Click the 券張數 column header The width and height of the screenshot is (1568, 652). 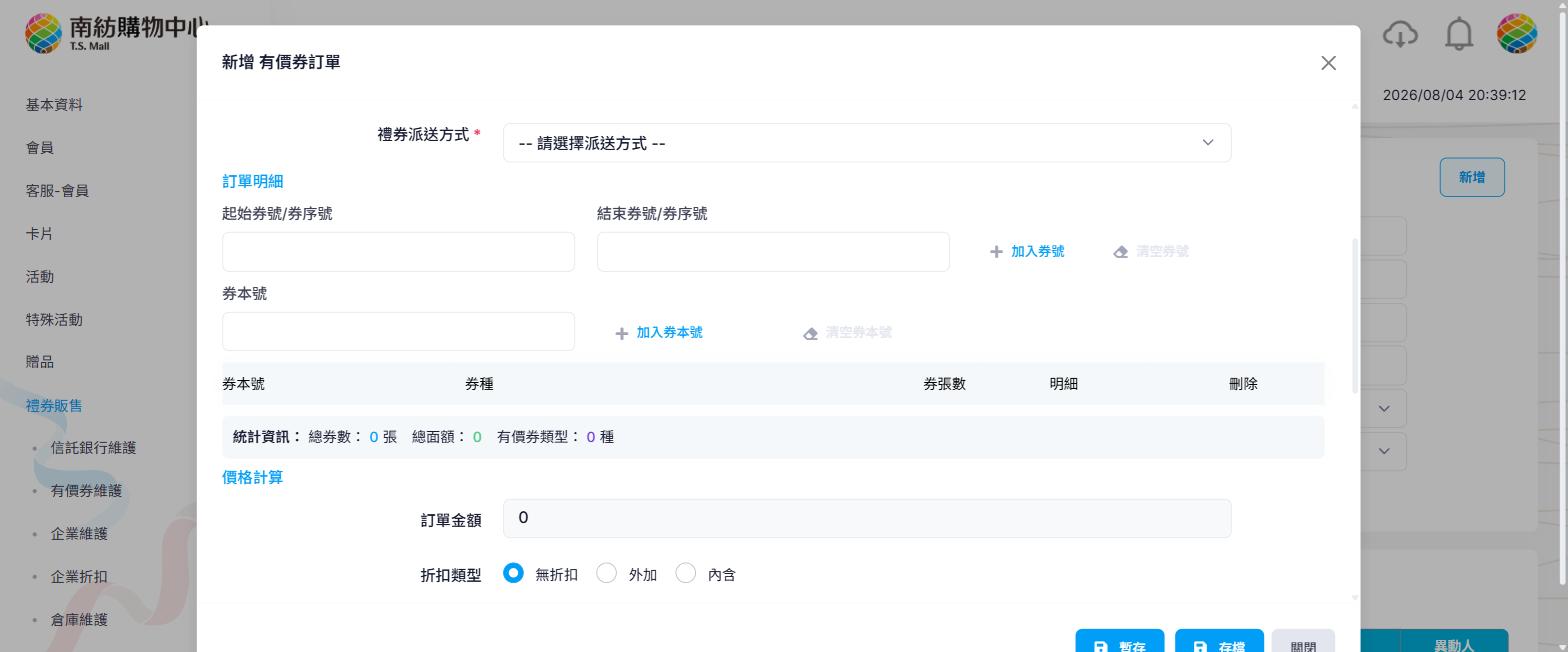944,384
